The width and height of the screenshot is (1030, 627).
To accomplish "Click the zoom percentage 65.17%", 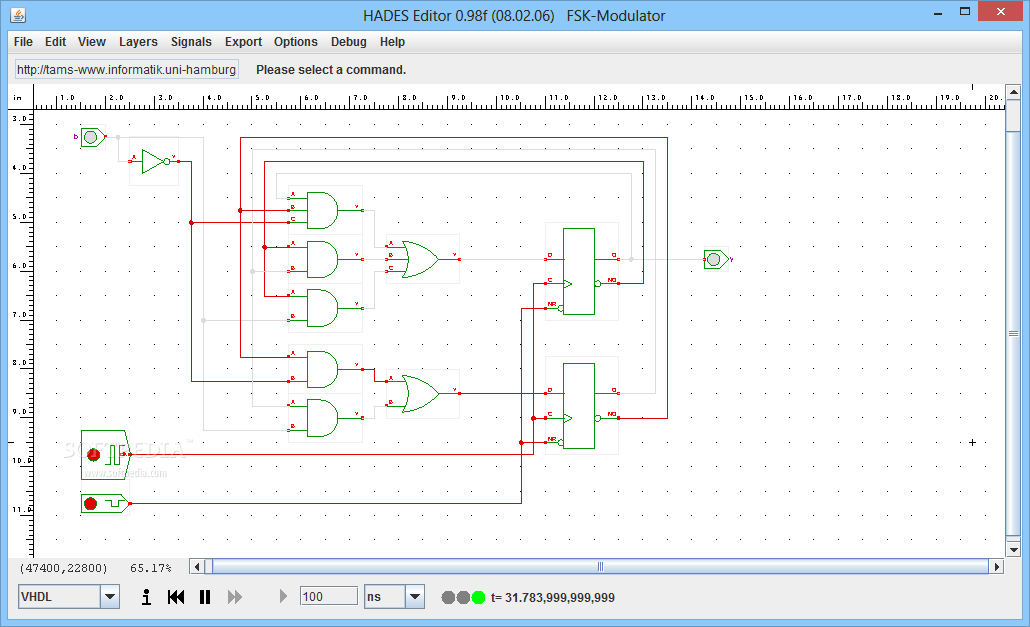I will click(150, 568).
